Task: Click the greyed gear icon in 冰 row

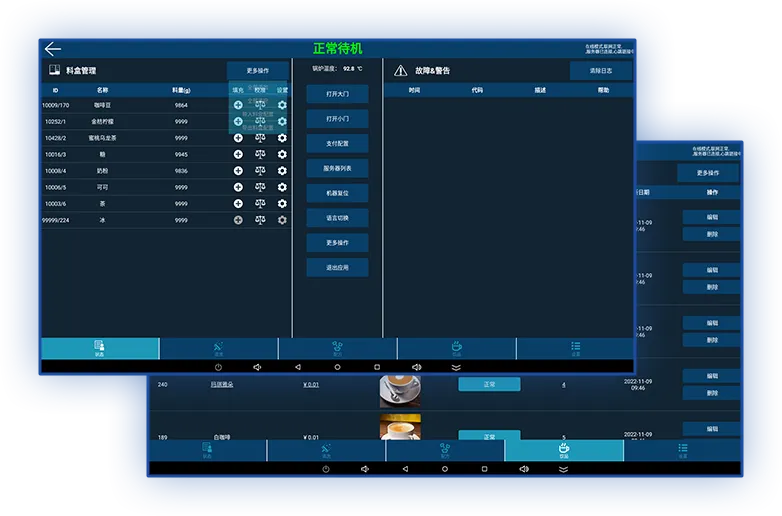Action: 282,220
